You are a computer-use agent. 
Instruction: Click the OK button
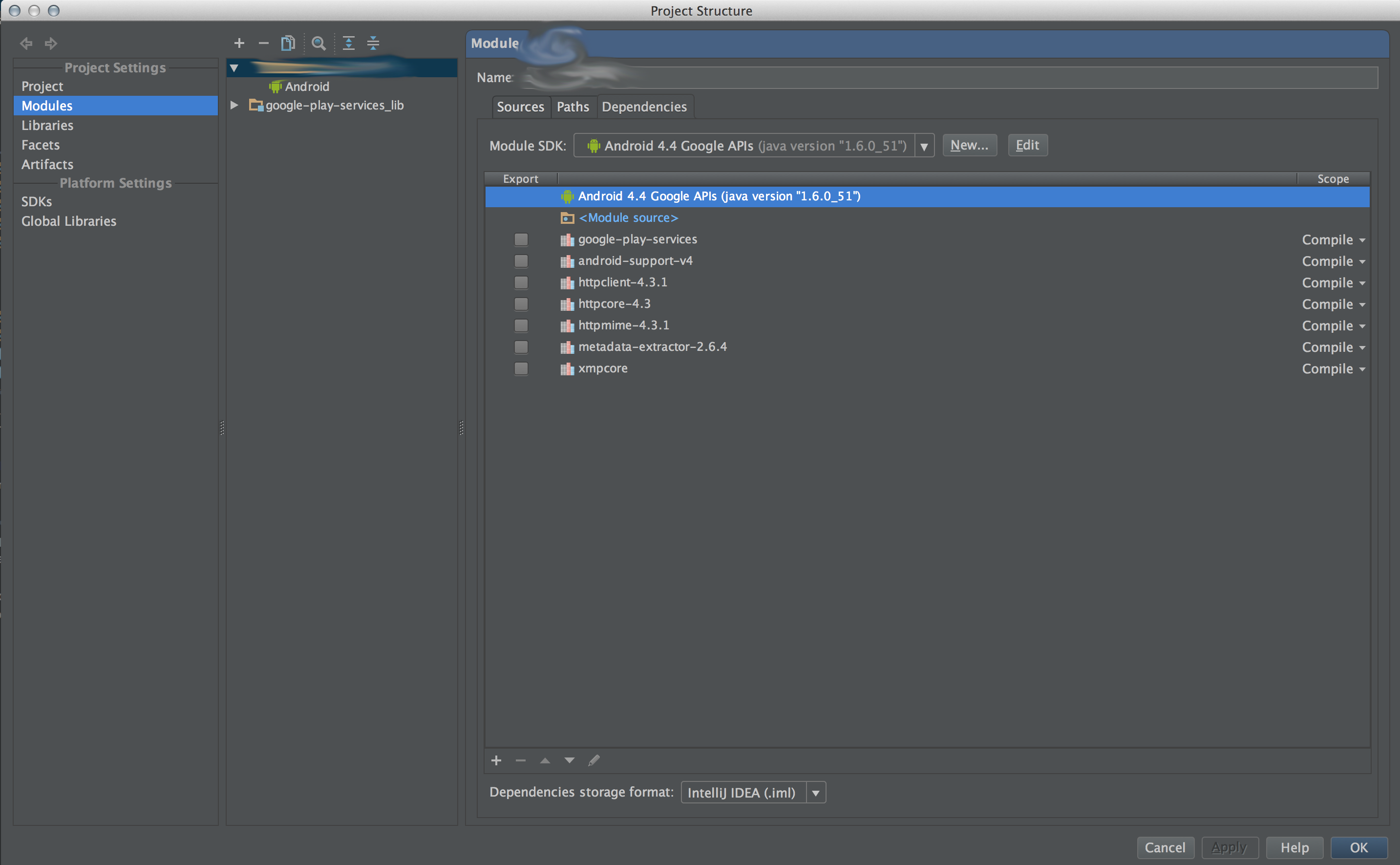point(1359,847)
